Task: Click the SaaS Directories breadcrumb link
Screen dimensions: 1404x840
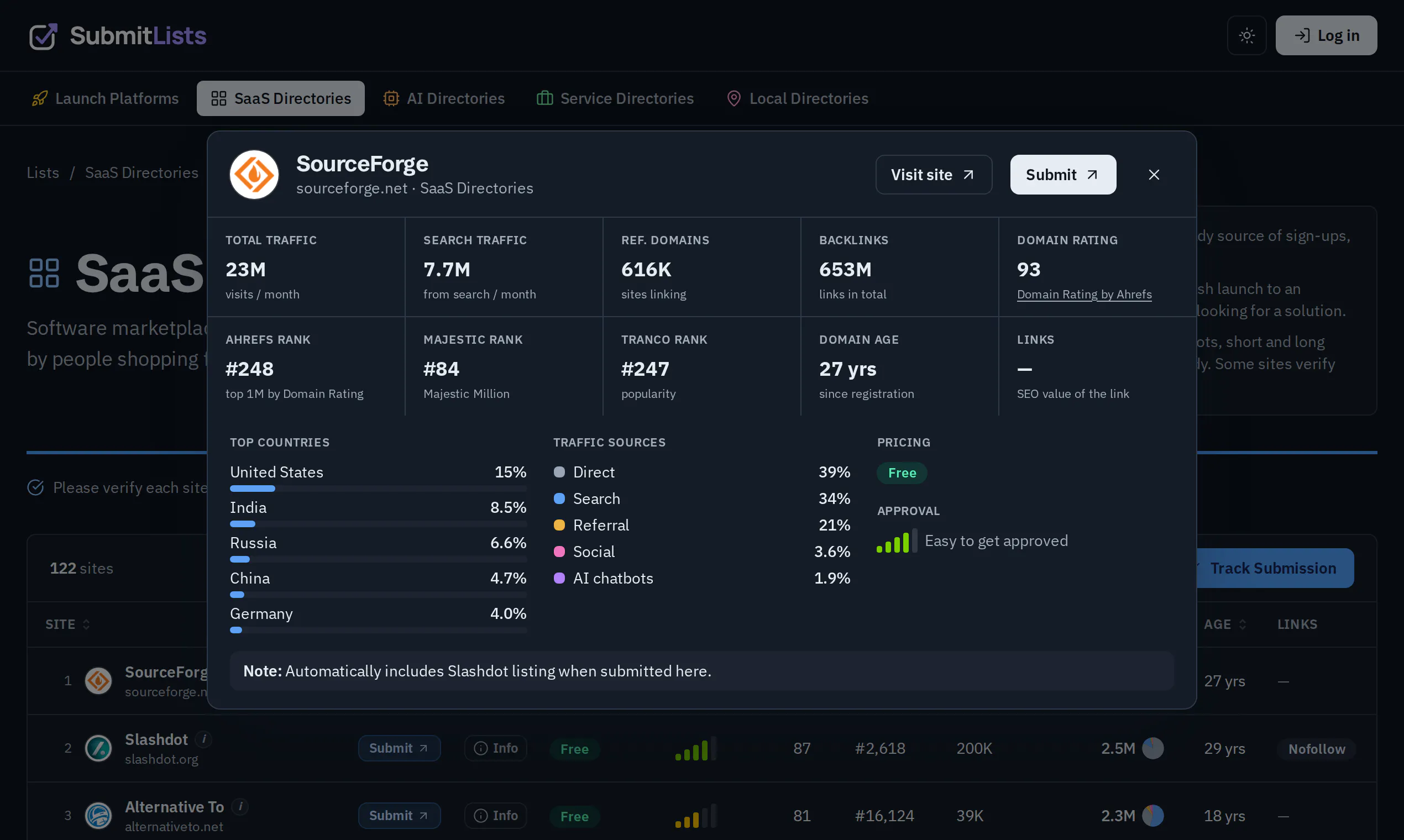Action: tap(142, 172)
